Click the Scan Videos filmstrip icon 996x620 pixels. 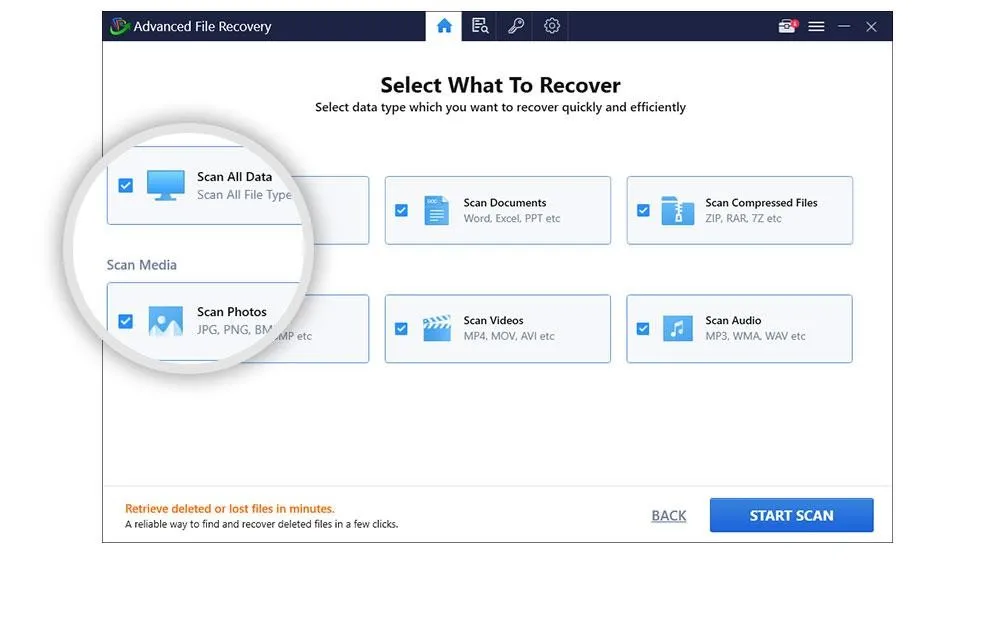click(x=436, y=329)
